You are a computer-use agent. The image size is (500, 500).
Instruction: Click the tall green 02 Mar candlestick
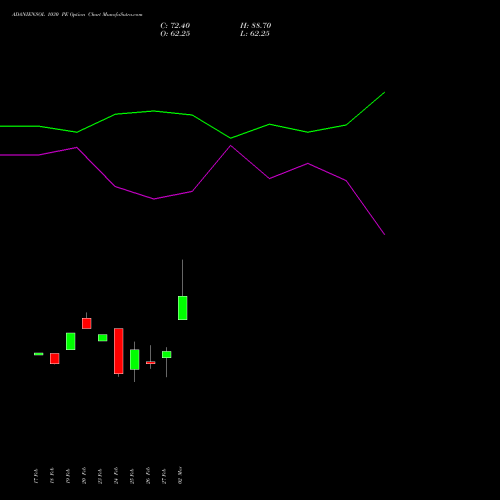(x=182, y=308)
